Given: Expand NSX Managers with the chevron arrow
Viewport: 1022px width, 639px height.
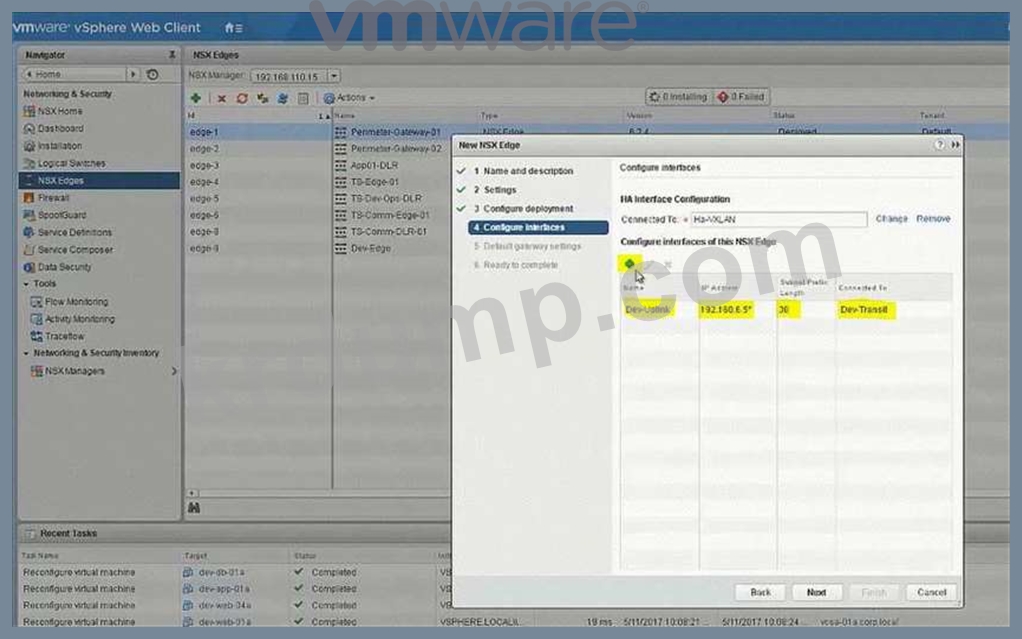Looking at the screenshot, I should coord(174,371).
